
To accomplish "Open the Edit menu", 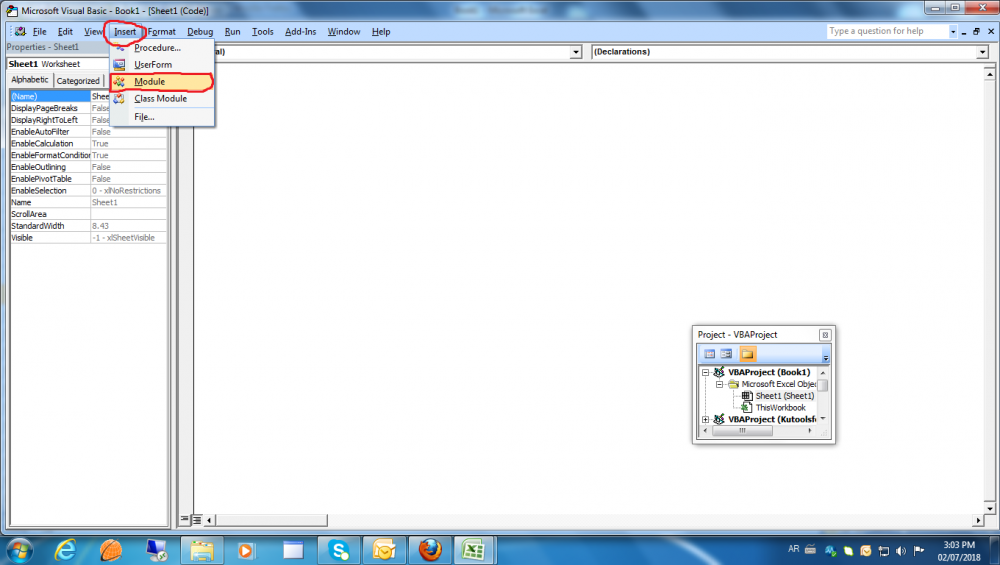I will [x=65, y=31].
